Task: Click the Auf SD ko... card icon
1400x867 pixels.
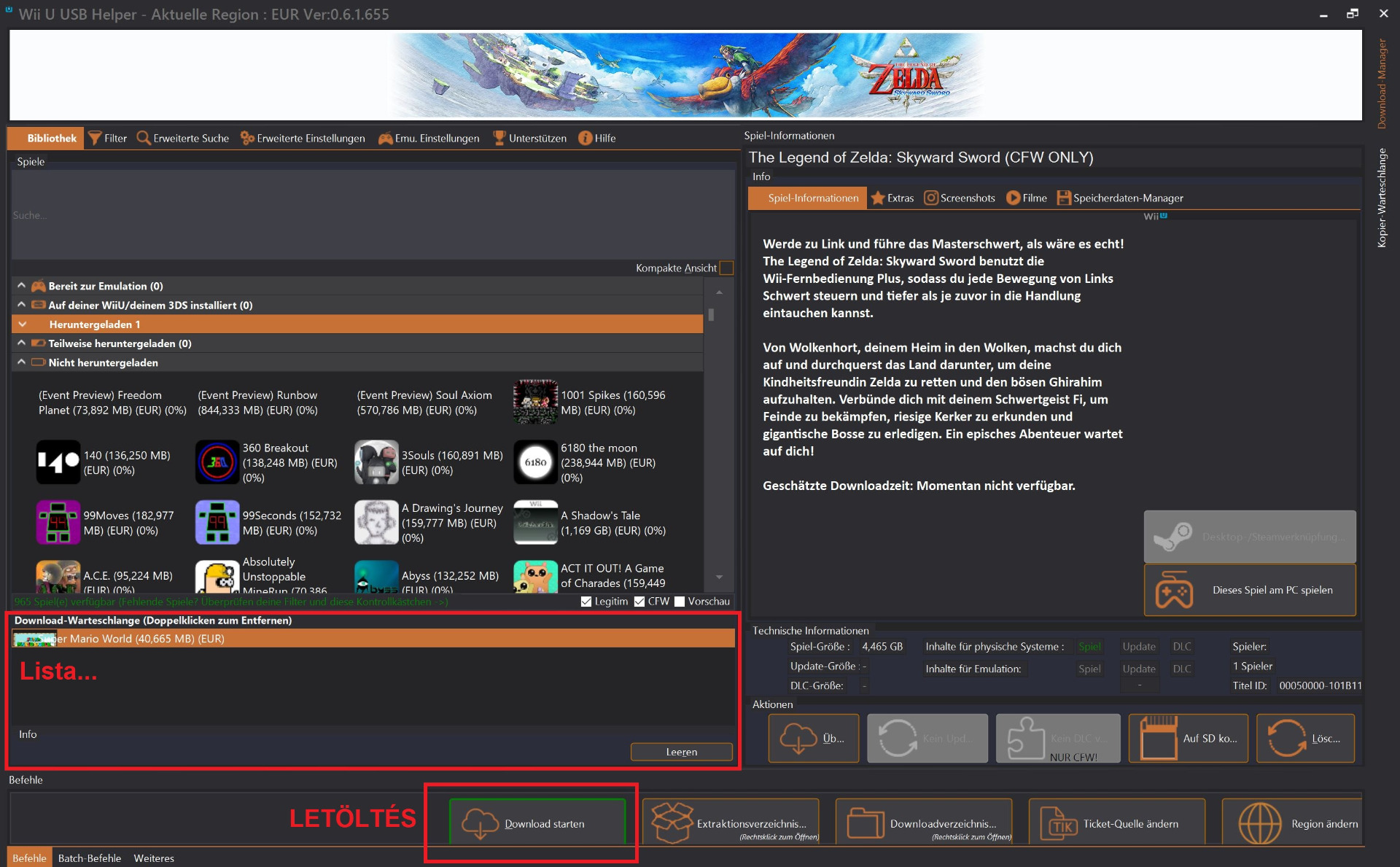Action: [1159, 738]
